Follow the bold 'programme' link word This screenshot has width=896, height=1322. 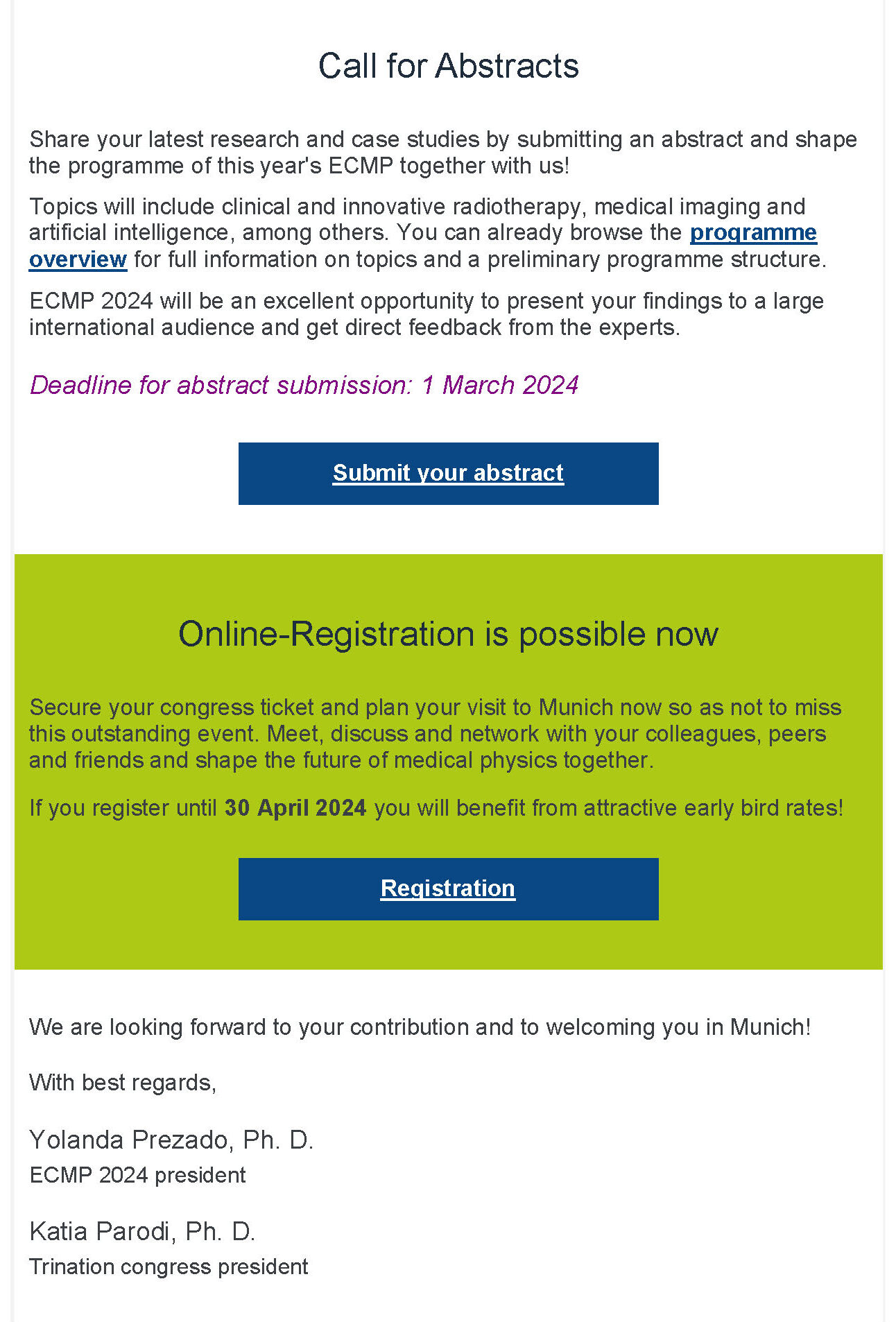[753, 232]
